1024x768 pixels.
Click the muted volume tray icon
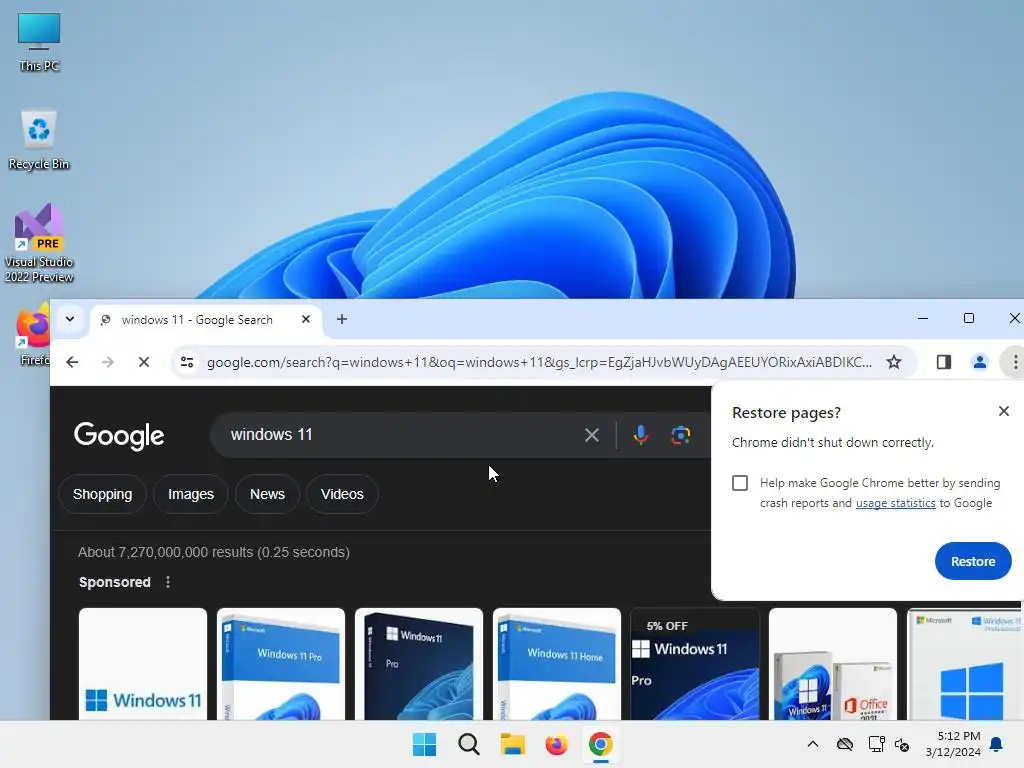tap(903, 744)
